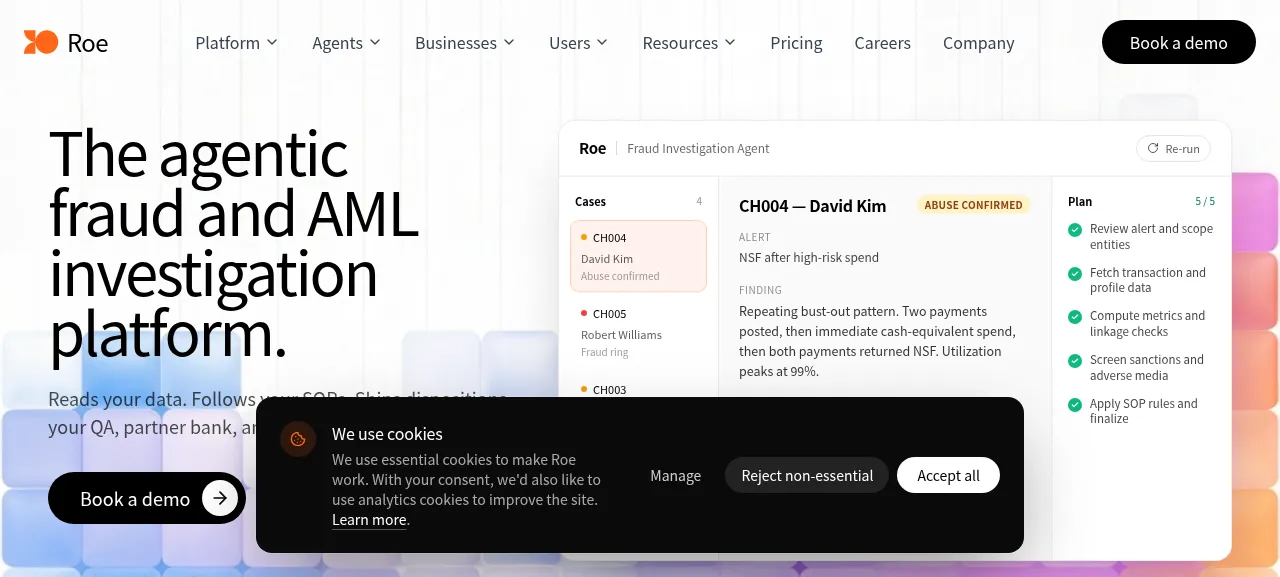
Task: Open the Resources dropdown chevron
Action: 730,43
